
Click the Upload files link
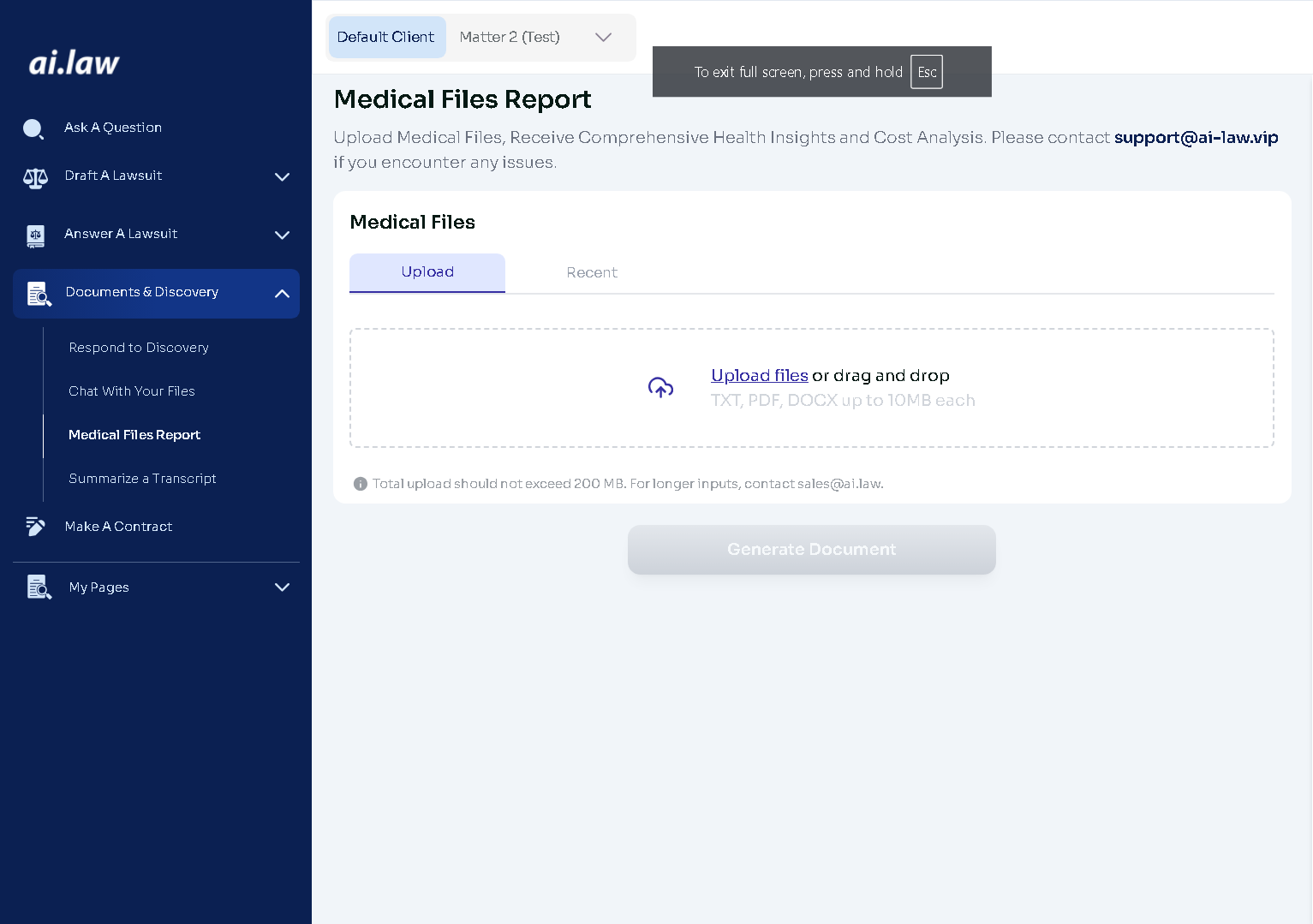pos(759,376)
